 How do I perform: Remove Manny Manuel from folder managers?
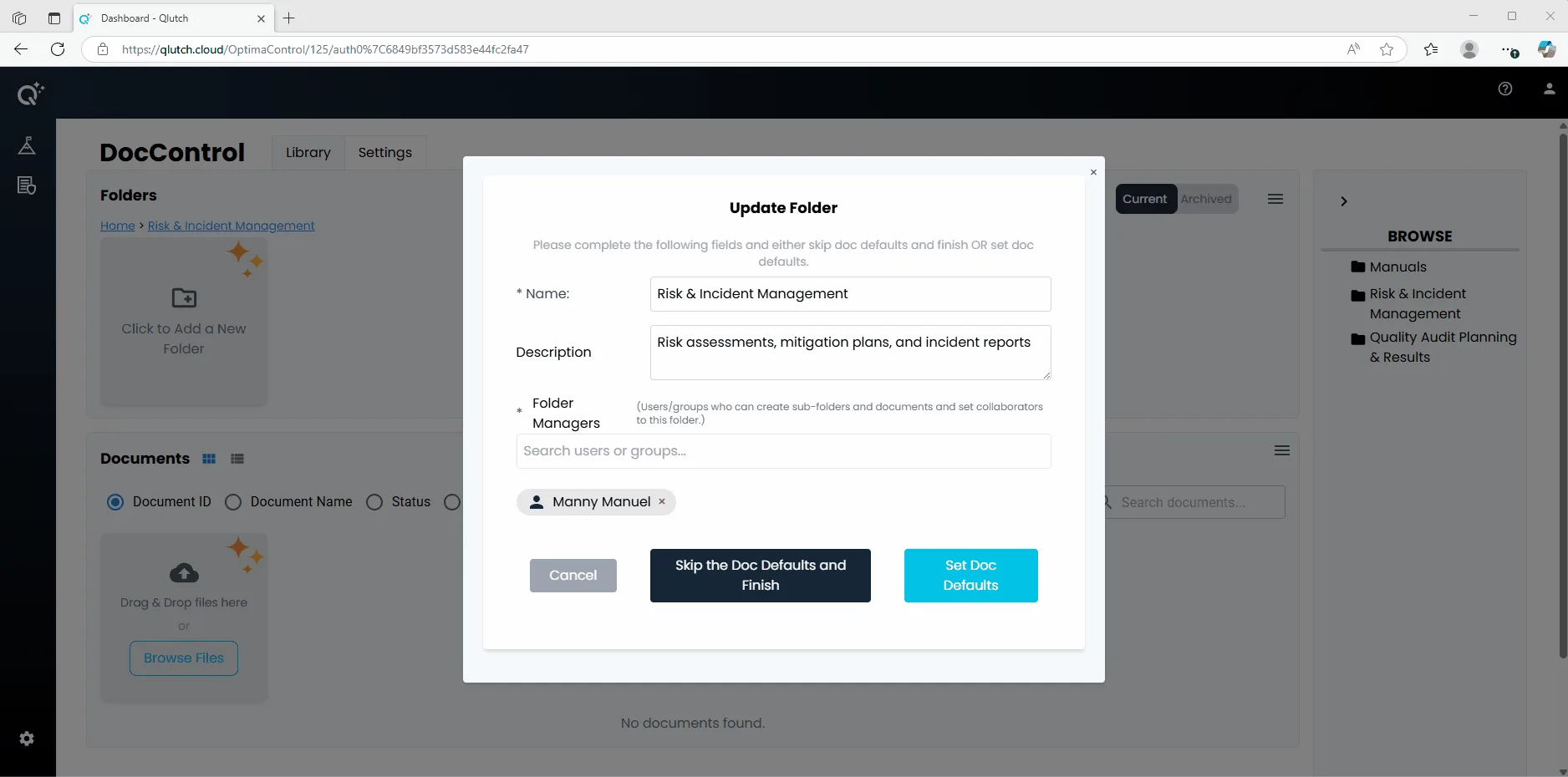pos(662,501)
